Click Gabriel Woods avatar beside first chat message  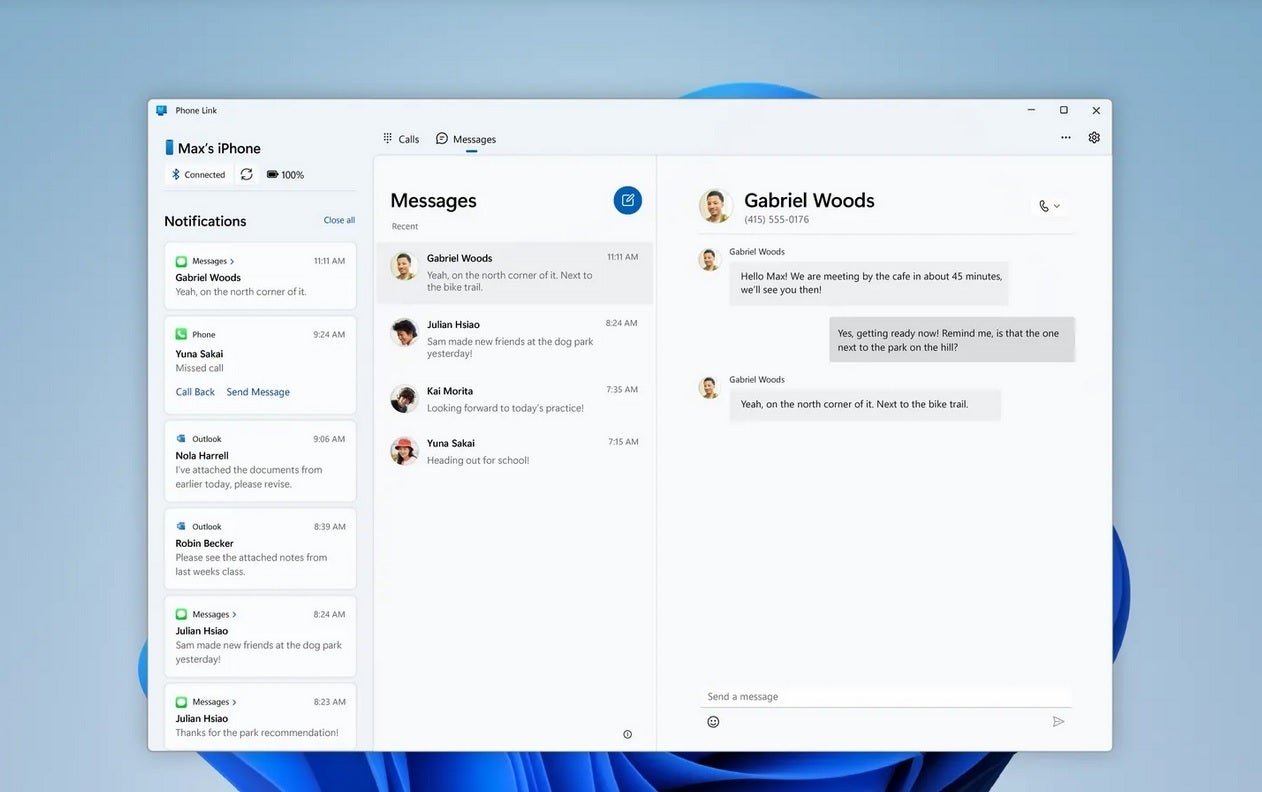click(x=710, y=260)
